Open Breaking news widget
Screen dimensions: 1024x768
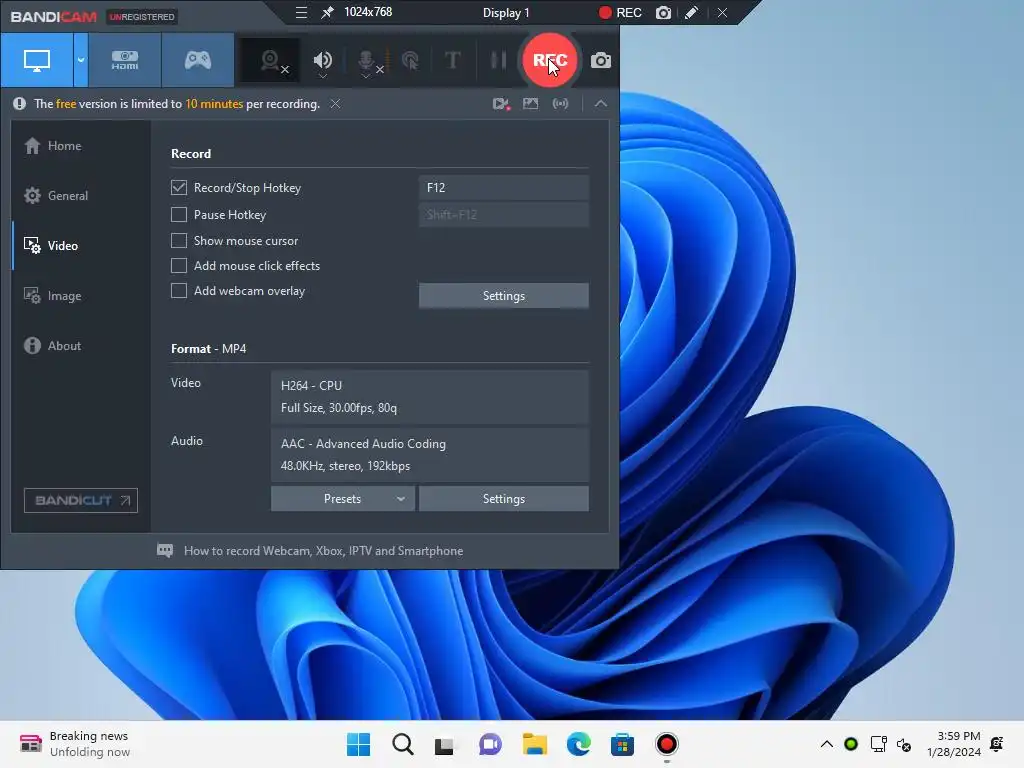[x=74, y=744]
